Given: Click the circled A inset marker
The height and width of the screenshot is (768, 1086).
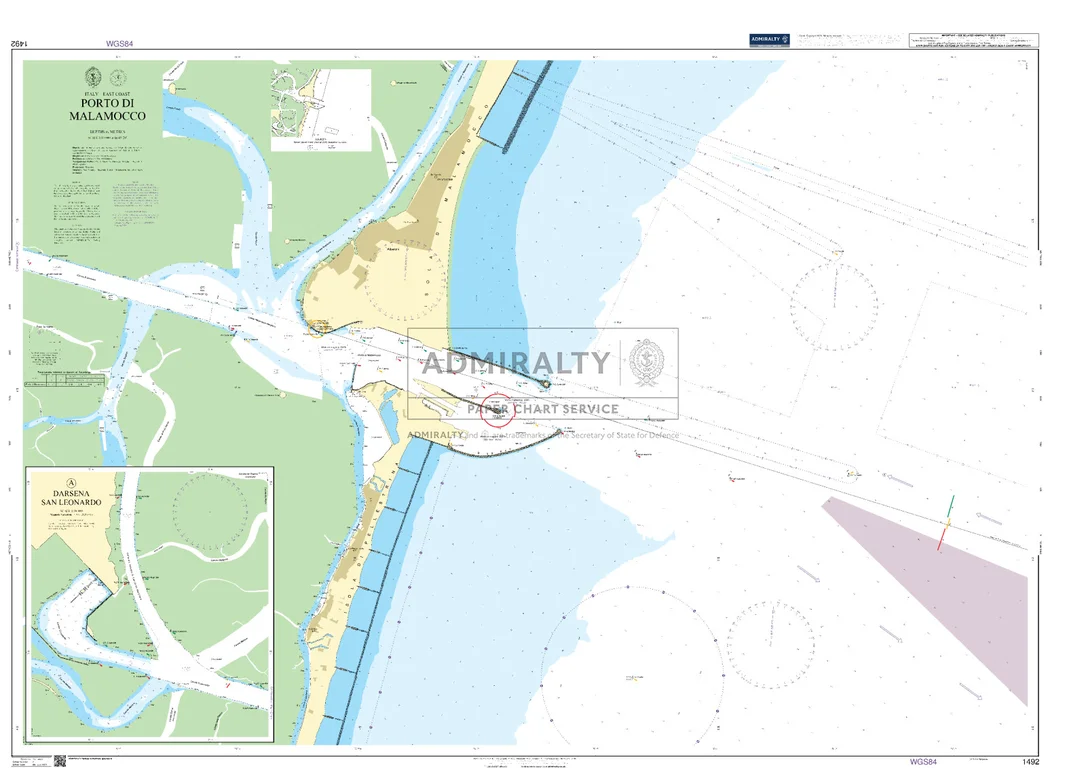Looking at the screenshot, I should 71,483.
